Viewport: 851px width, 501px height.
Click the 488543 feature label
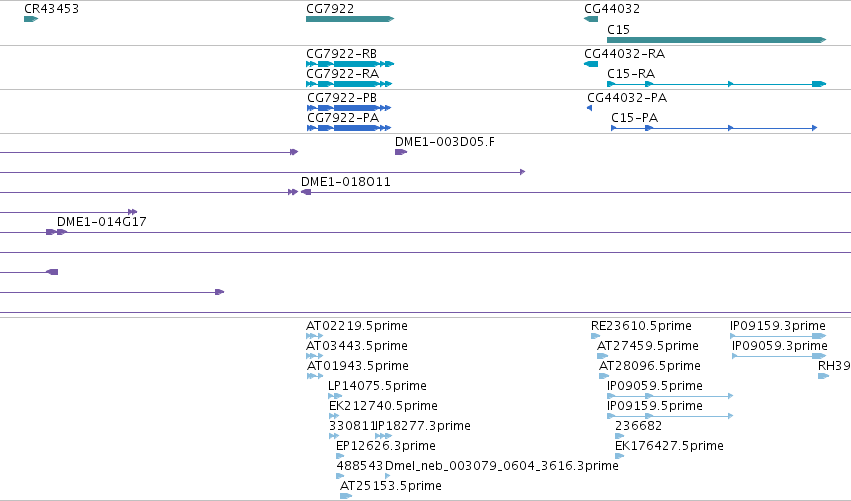(x=360, y=466)
